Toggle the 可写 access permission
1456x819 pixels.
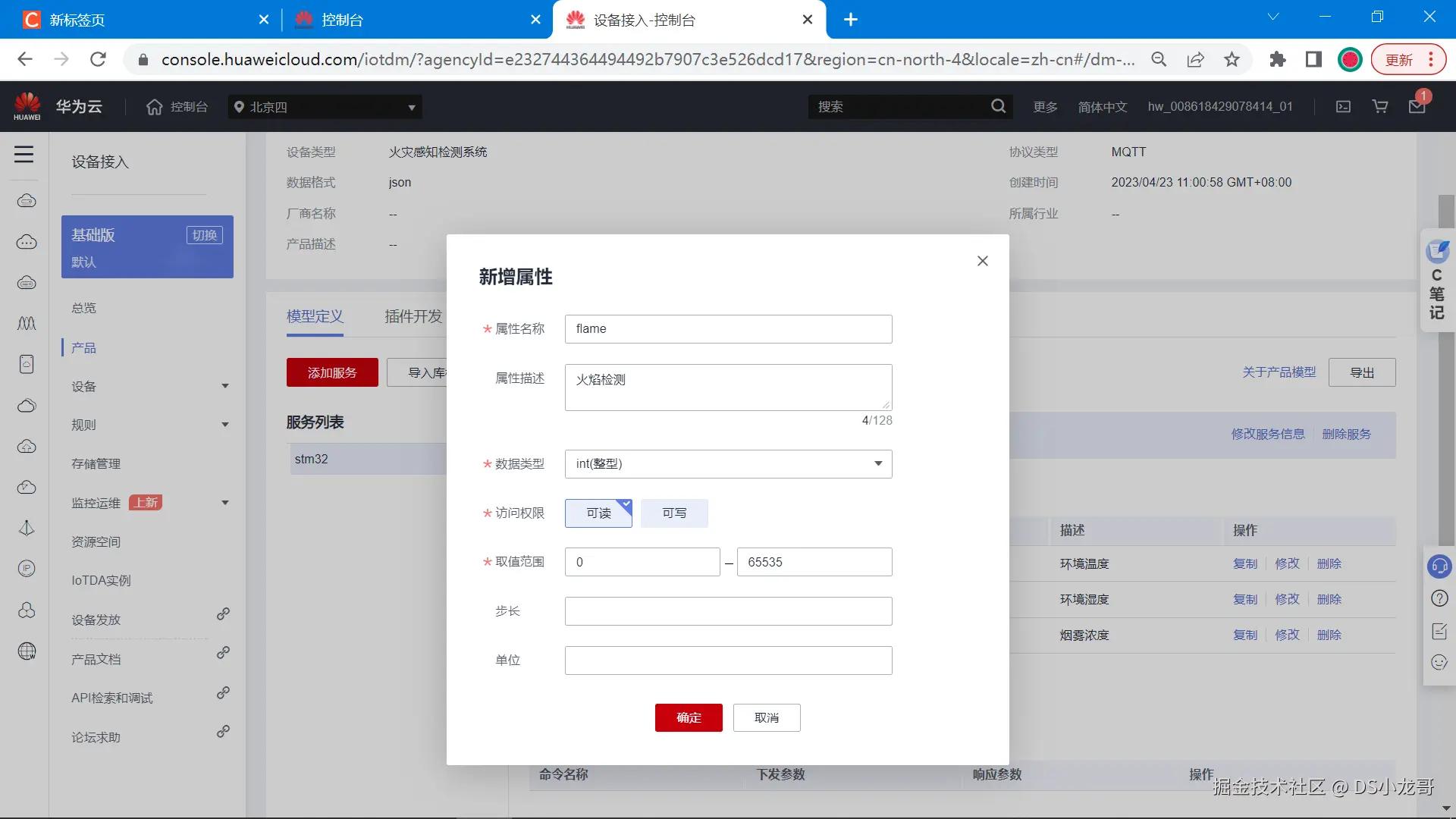674,513
